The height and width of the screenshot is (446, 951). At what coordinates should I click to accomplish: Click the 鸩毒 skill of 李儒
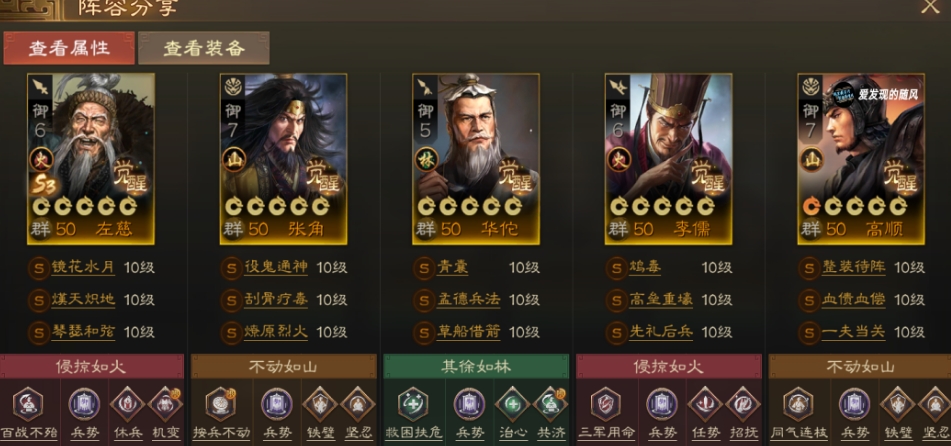[645, 267]
